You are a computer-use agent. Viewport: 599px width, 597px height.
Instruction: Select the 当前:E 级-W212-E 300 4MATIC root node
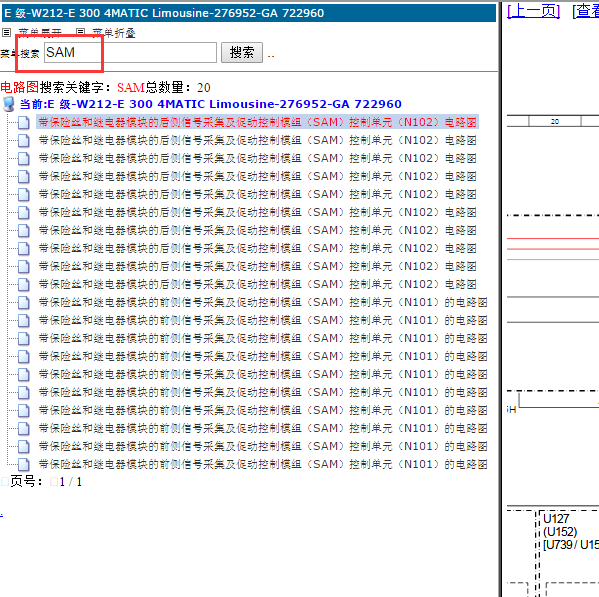210,104
